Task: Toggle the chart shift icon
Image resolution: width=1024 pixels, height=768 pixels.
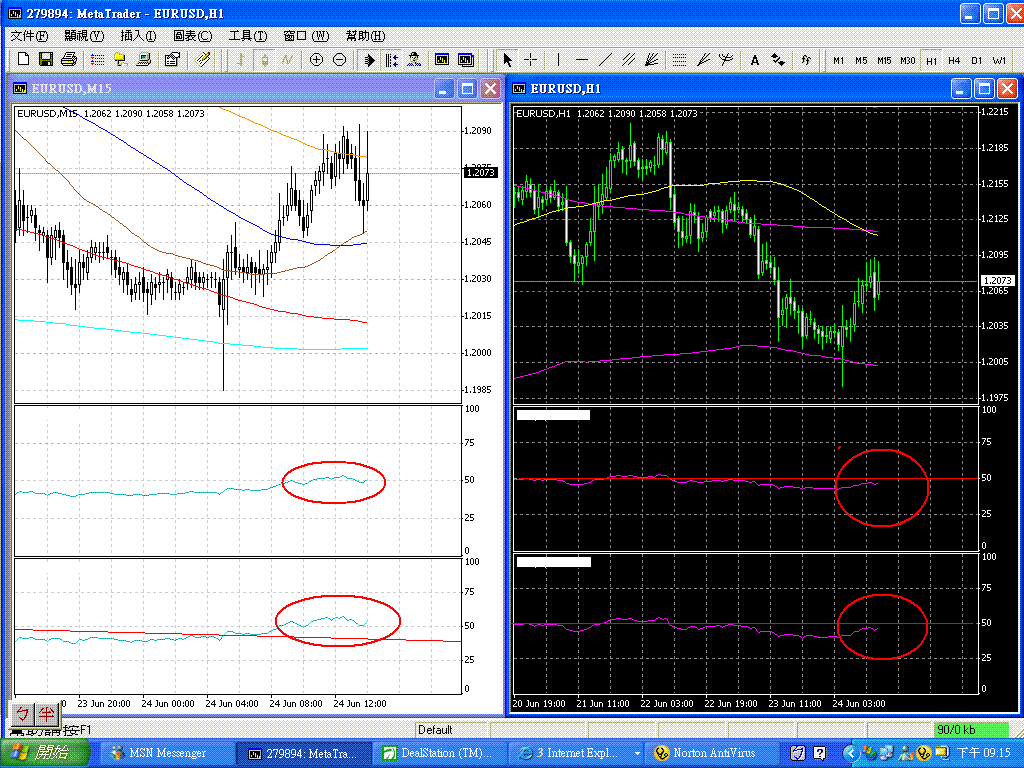Action: (x=391, y=59)
